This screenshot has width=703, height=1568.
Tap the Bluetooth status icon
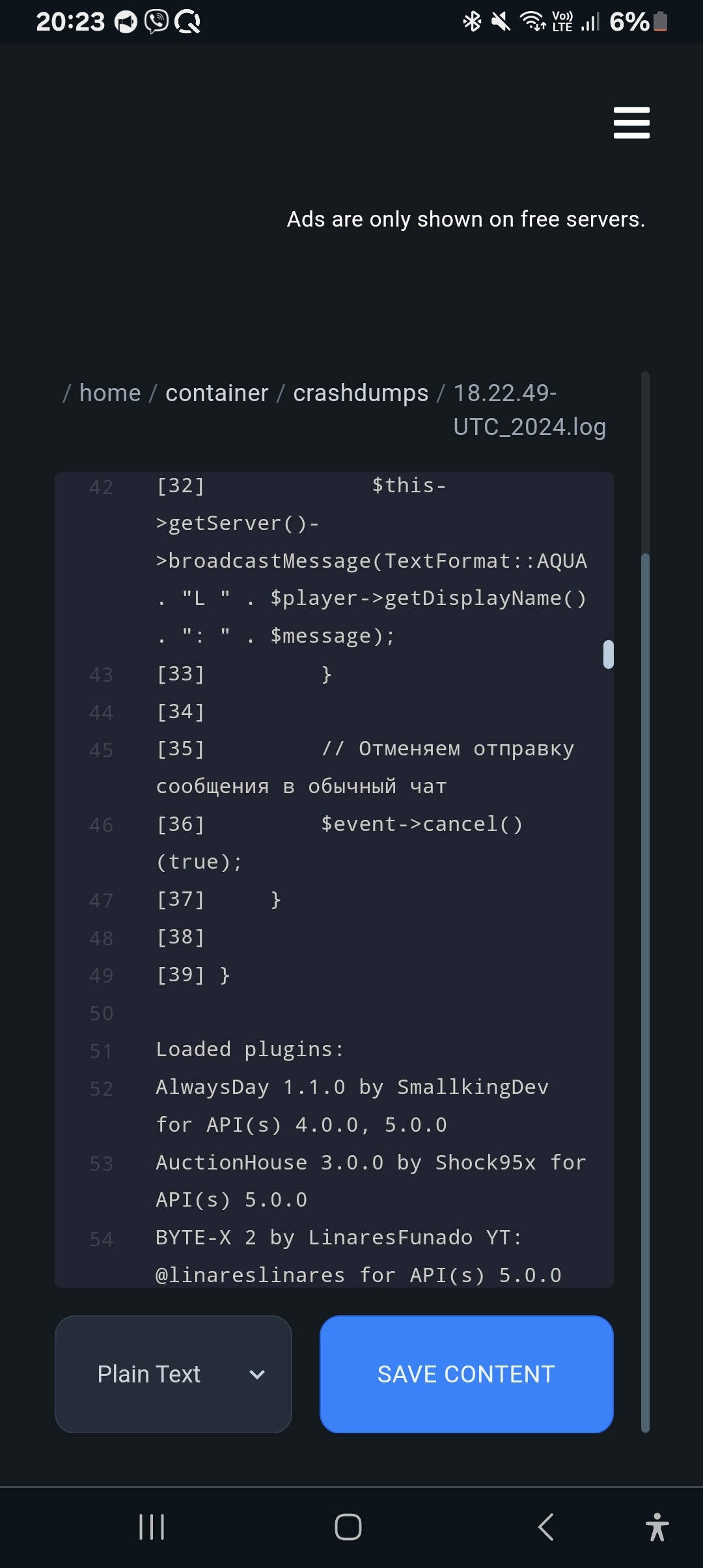click(x=472, y=21)
